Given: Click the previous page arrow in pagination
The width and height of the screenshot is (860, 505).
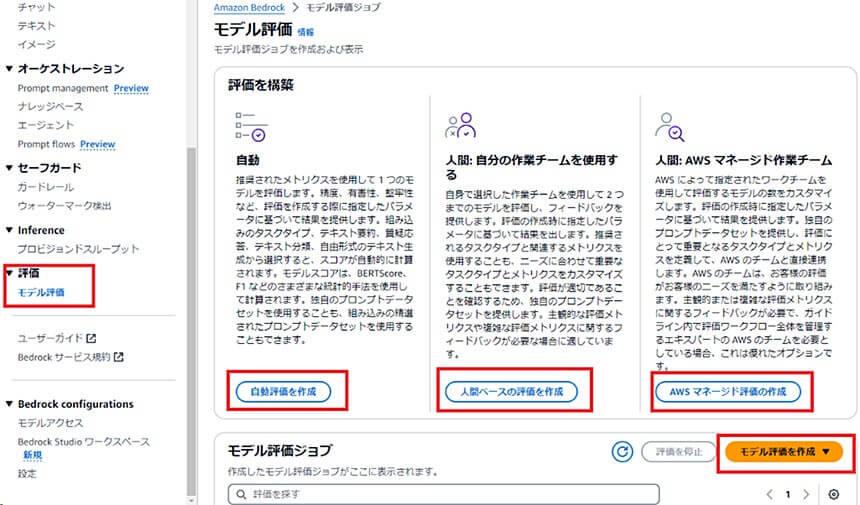Looking at the screenshot, I should [769, 494].
